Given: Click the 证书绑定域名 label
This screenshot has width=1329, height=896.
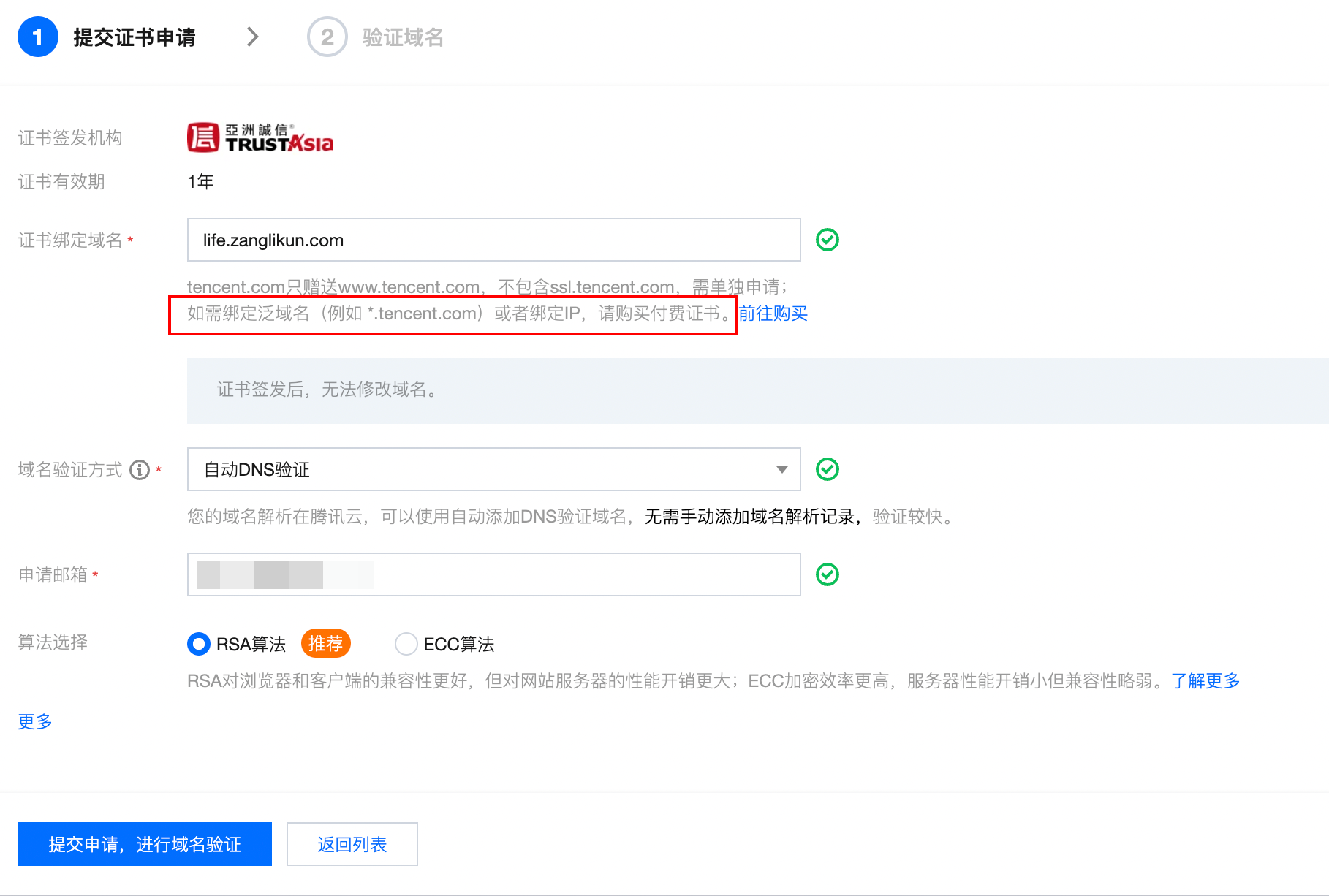Looking at the screenshot, I should click(x=70, y=240).
